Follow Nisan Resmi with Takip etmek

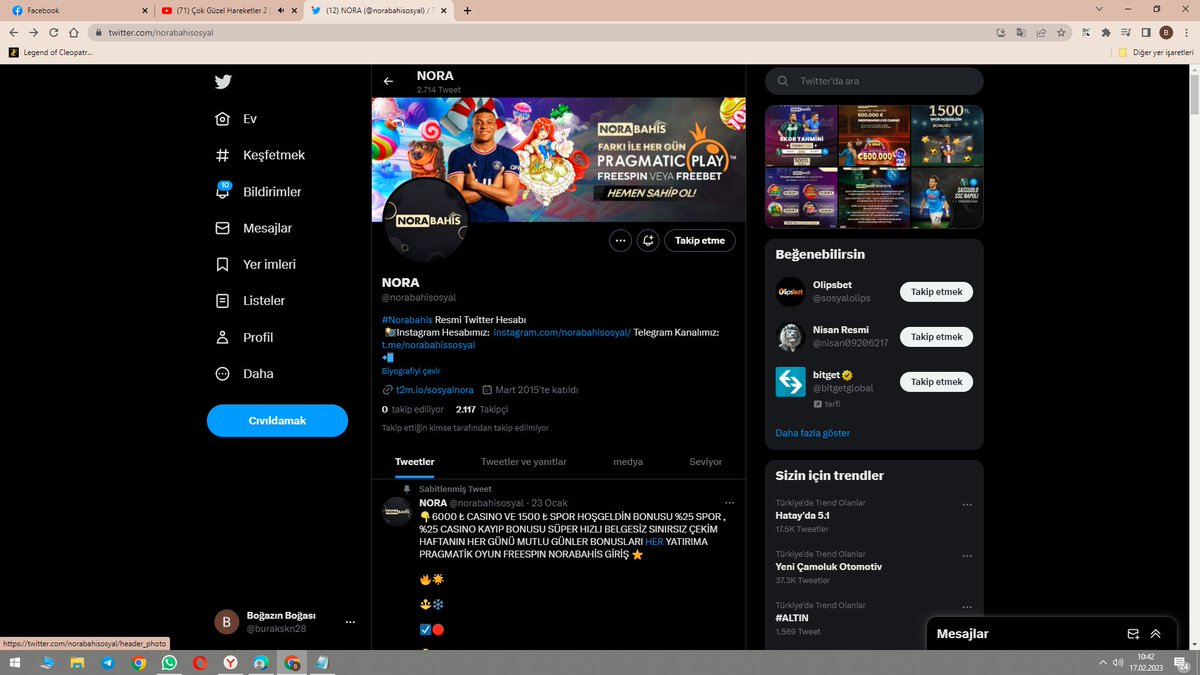point(936,337)
